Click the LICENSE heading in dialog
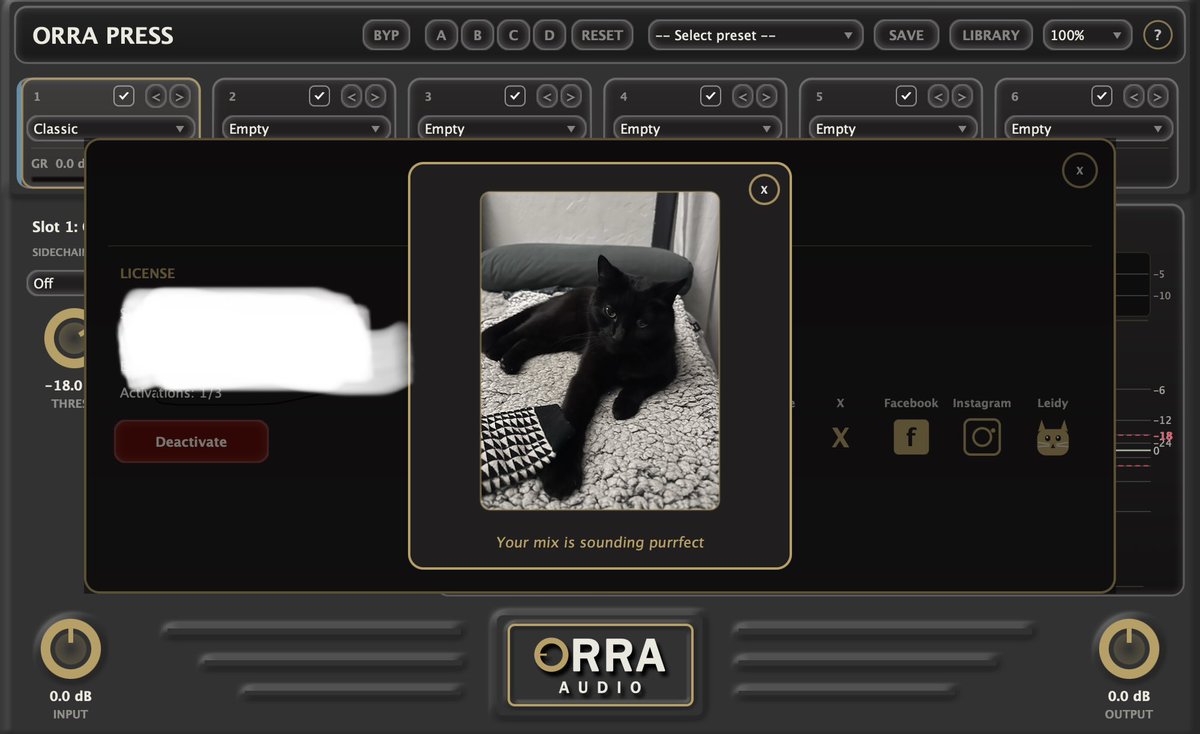The height and width of the screenshot is (734, 1200). coord(148,273)
